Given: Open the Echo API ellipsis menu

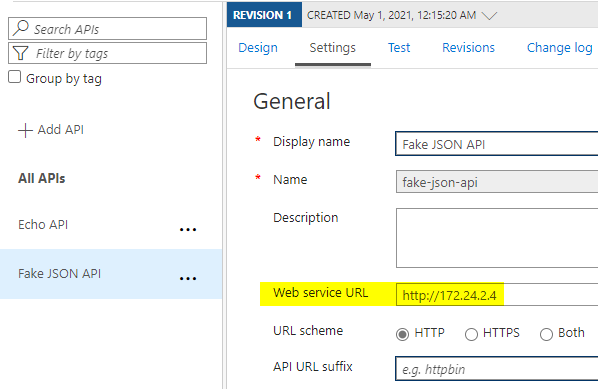Looking at the screenshot, I should click(188, 229).
